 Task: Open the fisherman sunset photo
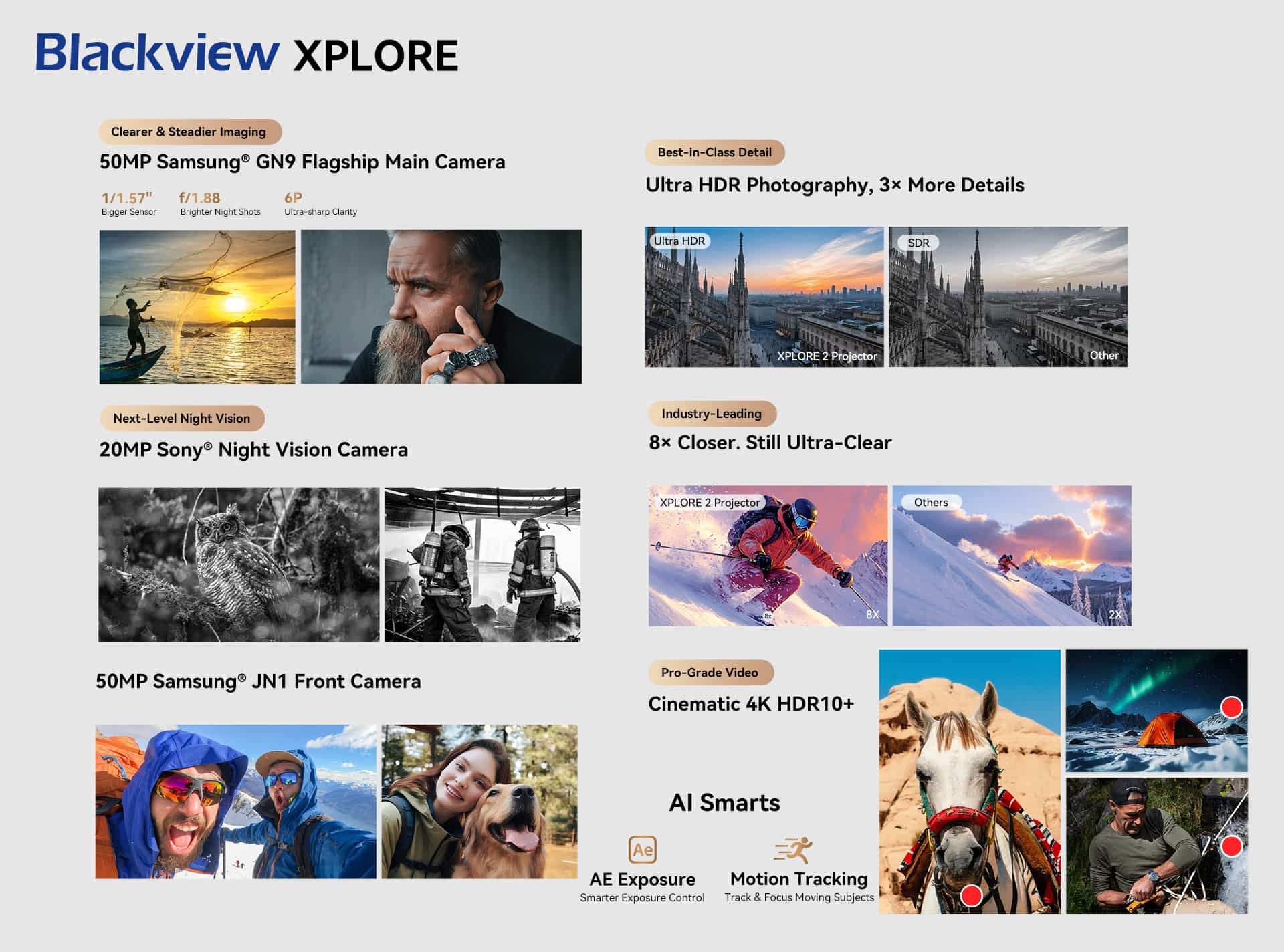(197, 307)
